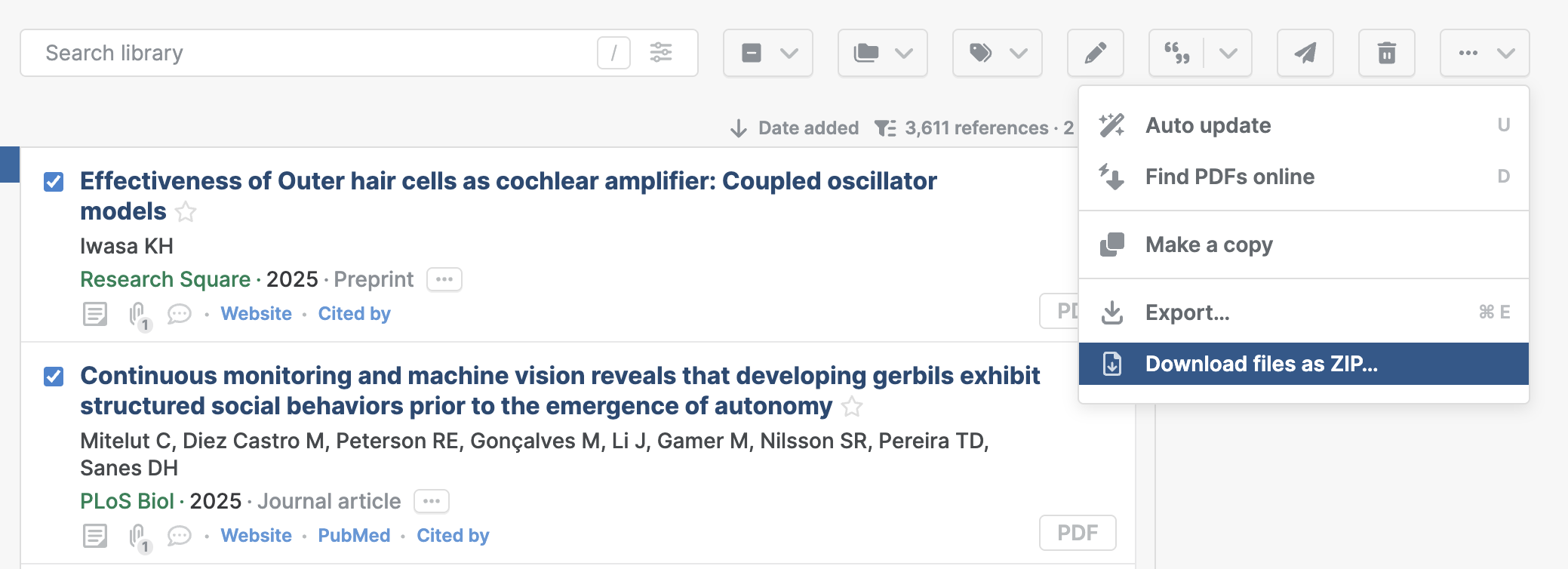
Task: Uncheck the Outer hair cells reference checkbox
Action: pos(54,182)
